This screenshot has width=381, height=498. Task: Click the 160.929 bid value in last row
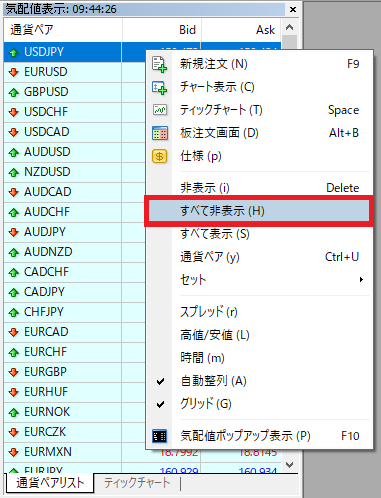click(179, 471)
